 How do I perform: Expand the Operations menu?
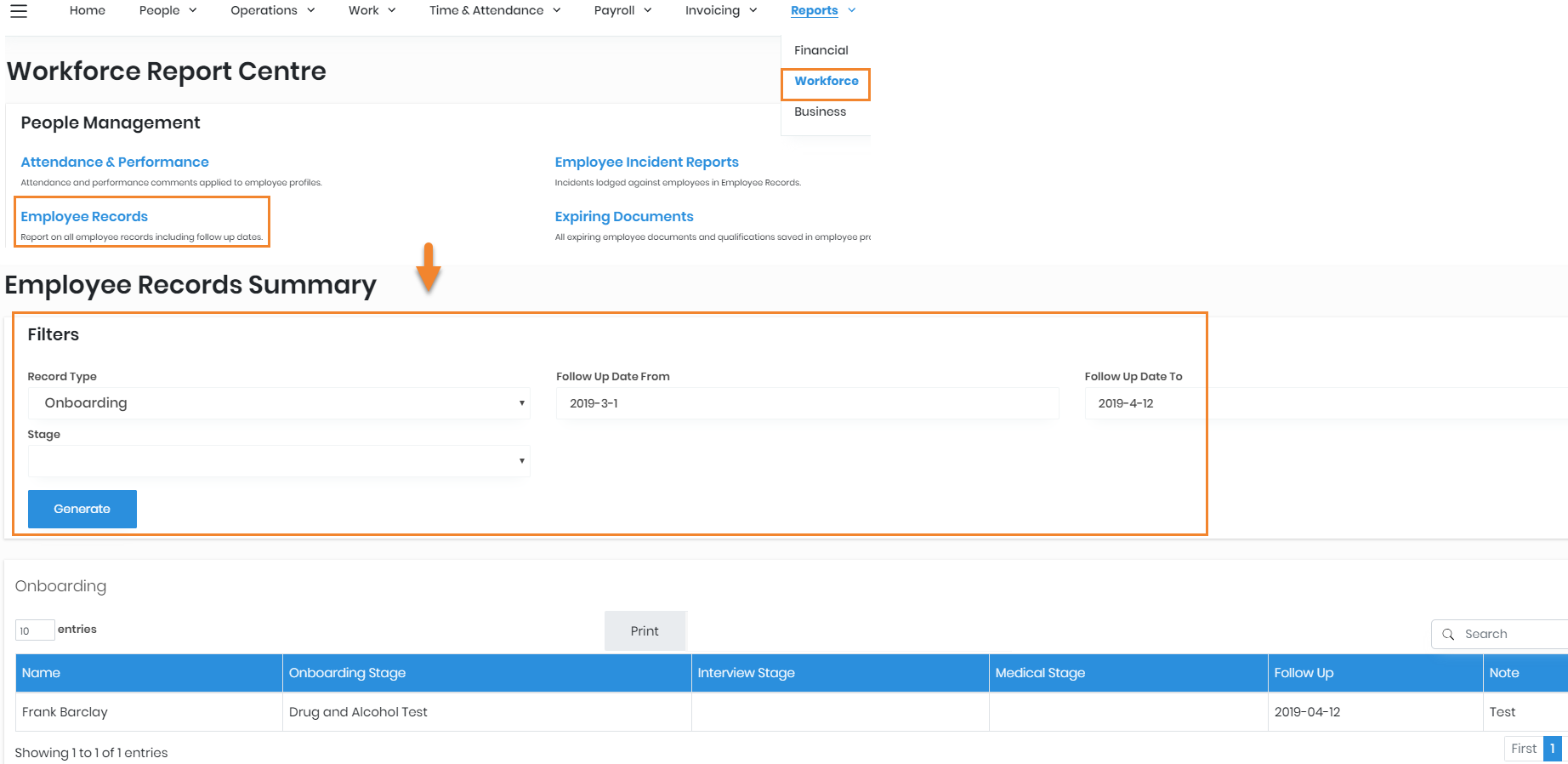[x=272, y=10]
